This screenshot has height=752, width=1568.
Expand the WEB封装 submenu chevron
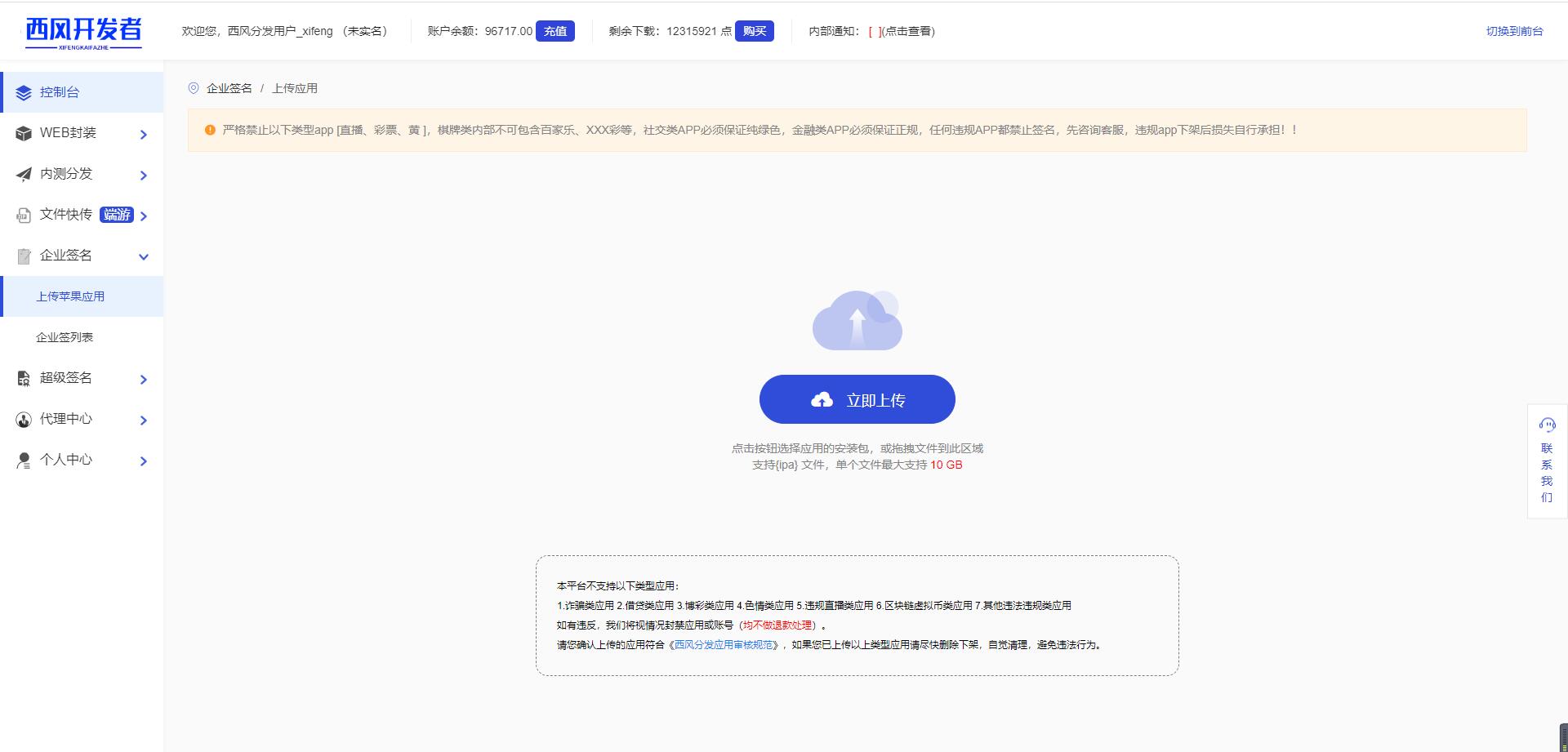[x=144, y=135]
